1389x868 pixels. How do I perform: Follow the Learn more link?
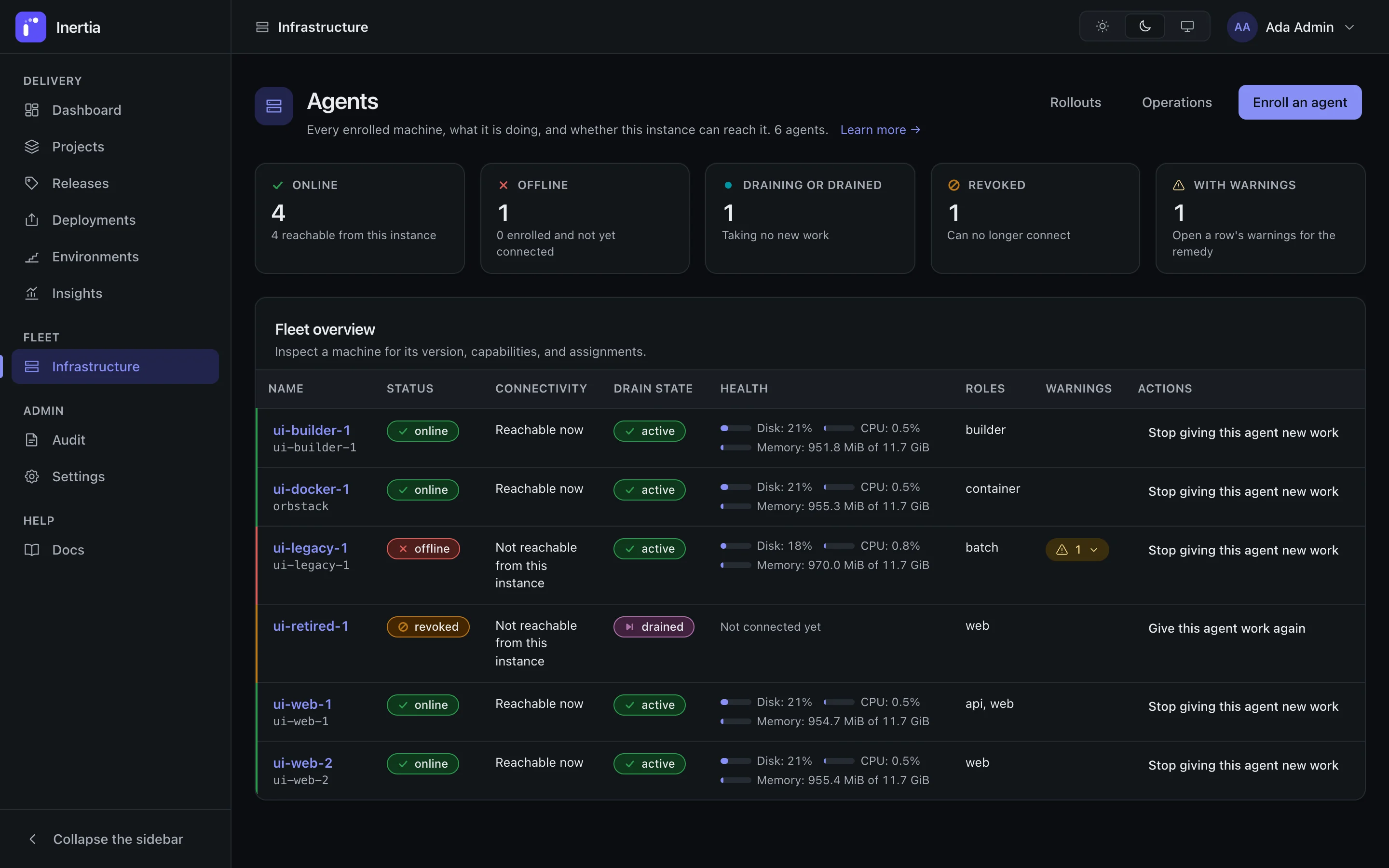[880, 130]
